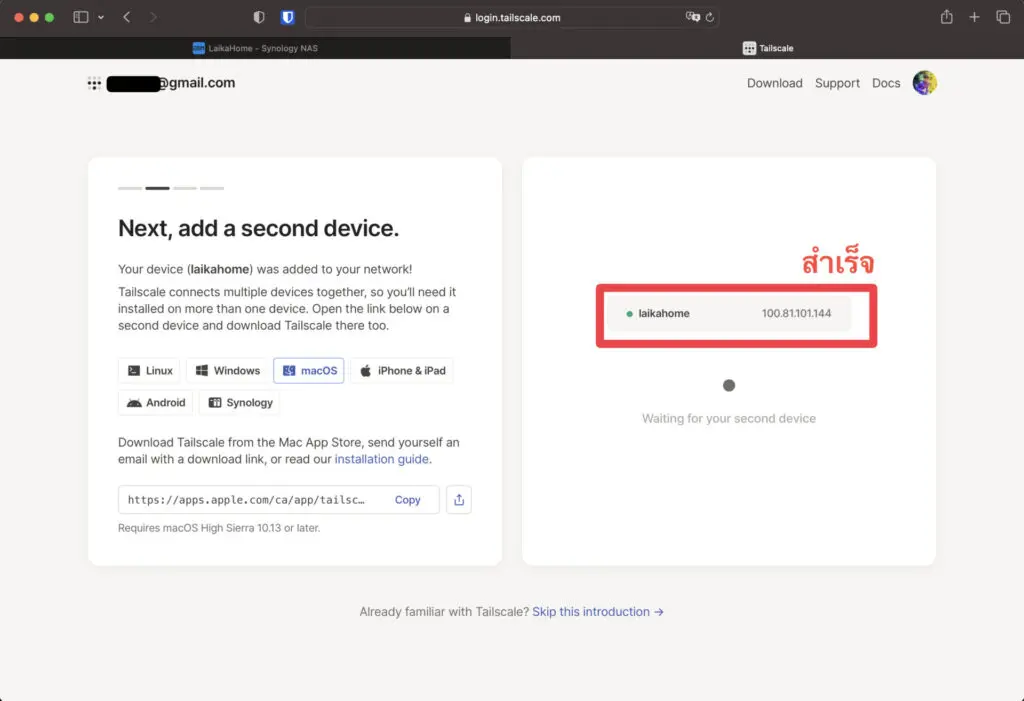
Task: Open the Download page
Action: coord(775,83)
